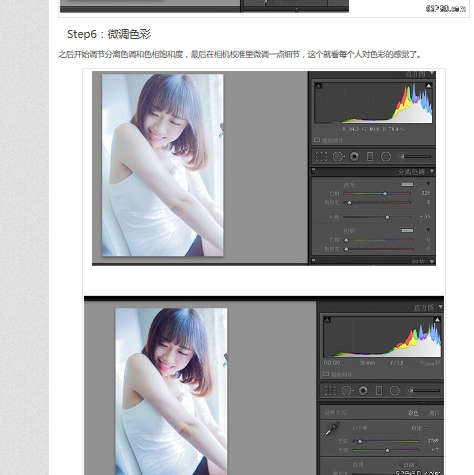This screenshot has height=475, width=474.
Task: Select crop overlay tool in upper screenshot
Action: pyautogui.click(x=321, y=156)
